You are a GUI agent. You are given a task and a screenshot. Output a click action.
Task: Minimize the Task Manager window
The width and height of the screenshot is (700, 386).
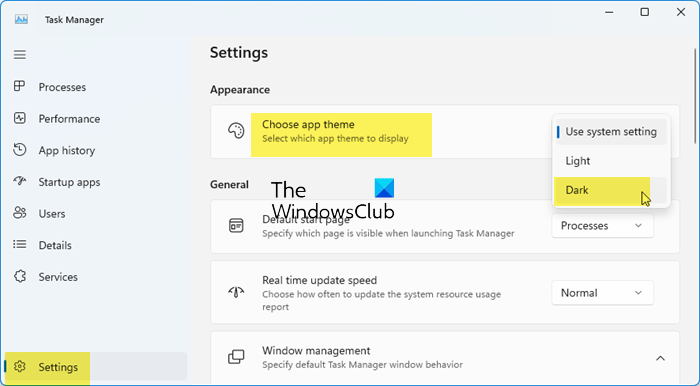(609, 12)
